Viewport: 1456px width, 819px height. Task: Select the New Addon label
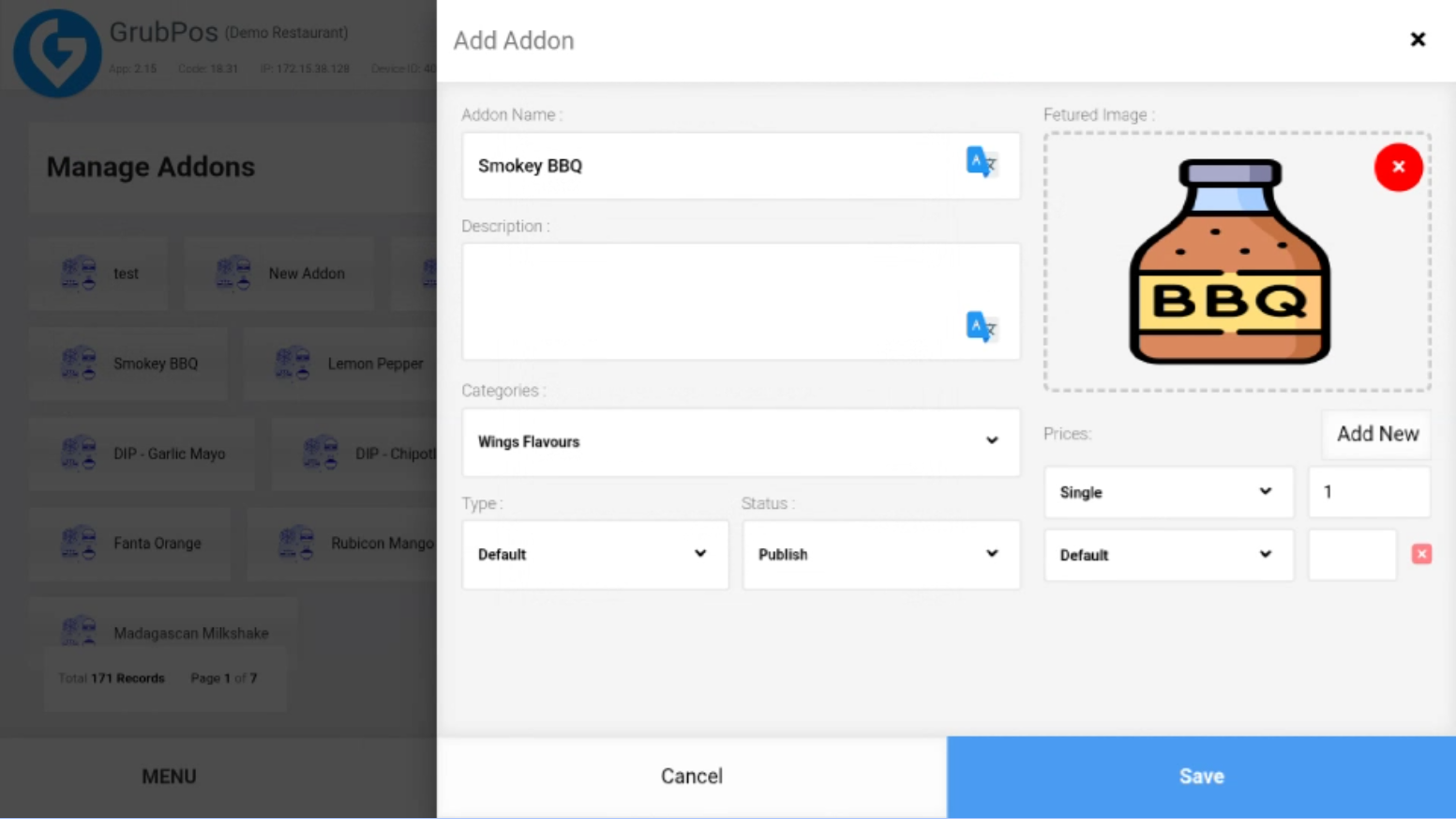tap(307, 274)
